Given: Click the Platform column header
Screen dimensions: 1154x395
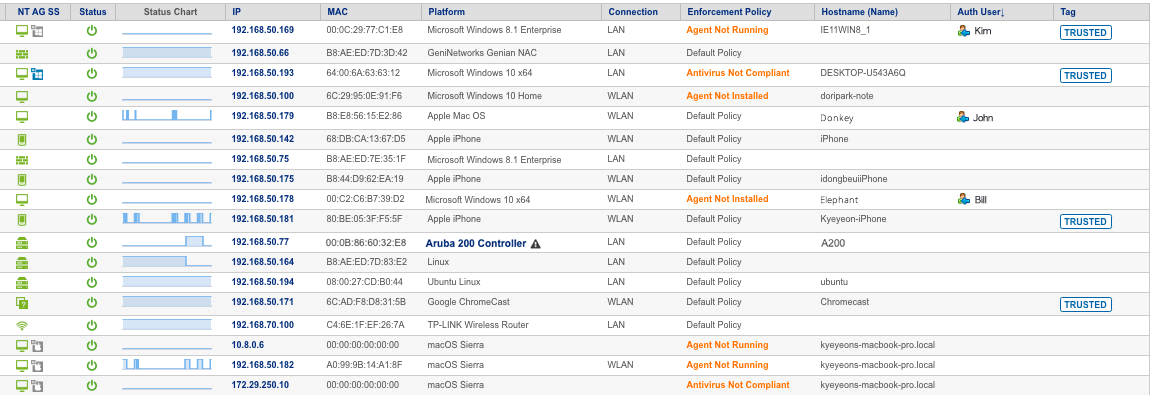Looking at the screenshot, I should 446,12.
